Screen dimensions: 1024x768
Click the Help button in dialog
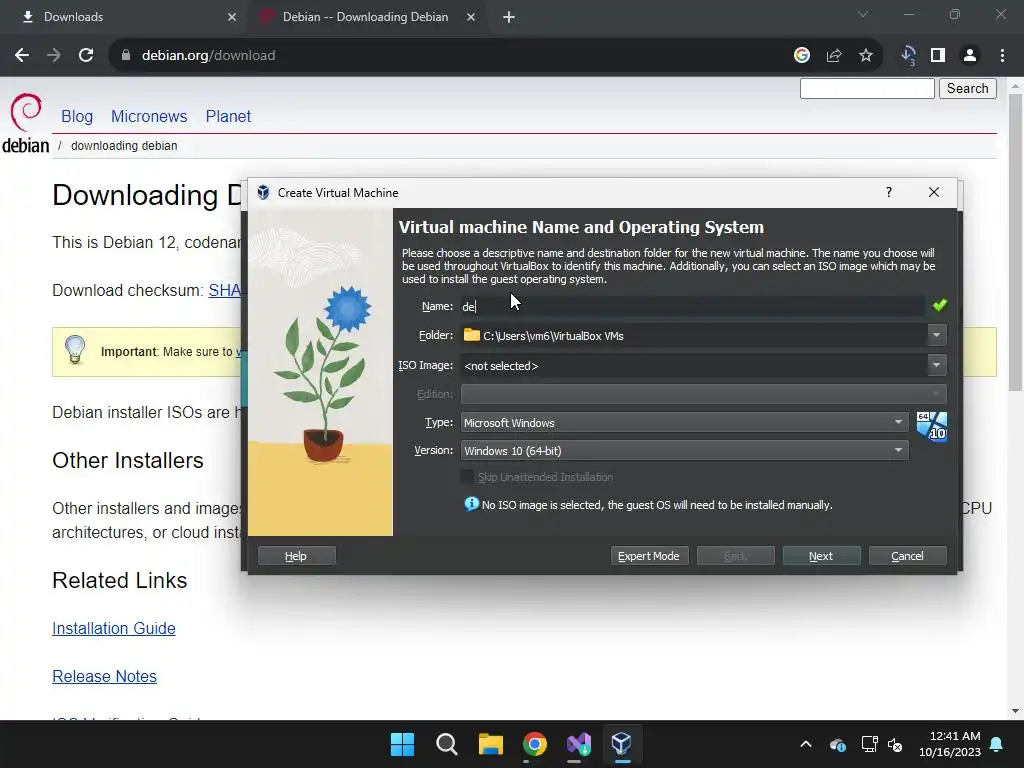tap(296, 556)
